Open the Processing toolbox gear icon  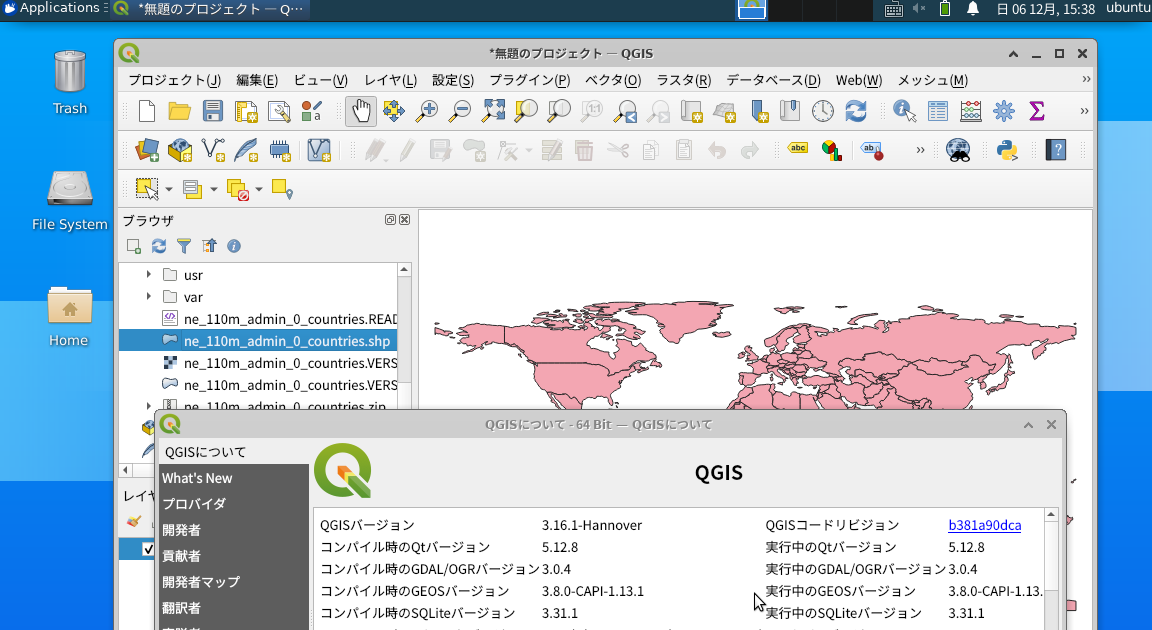(1004, 112)
